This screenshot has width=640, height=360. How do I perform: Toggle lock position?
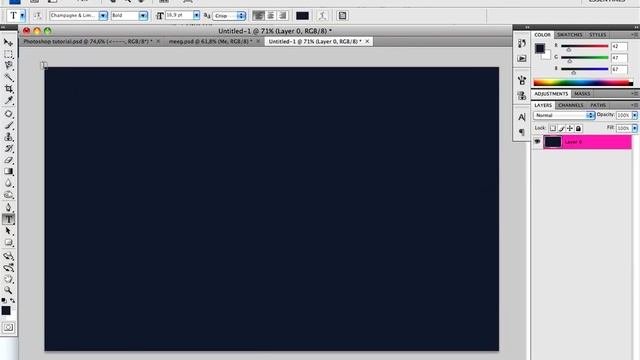(x=570, y=128)
